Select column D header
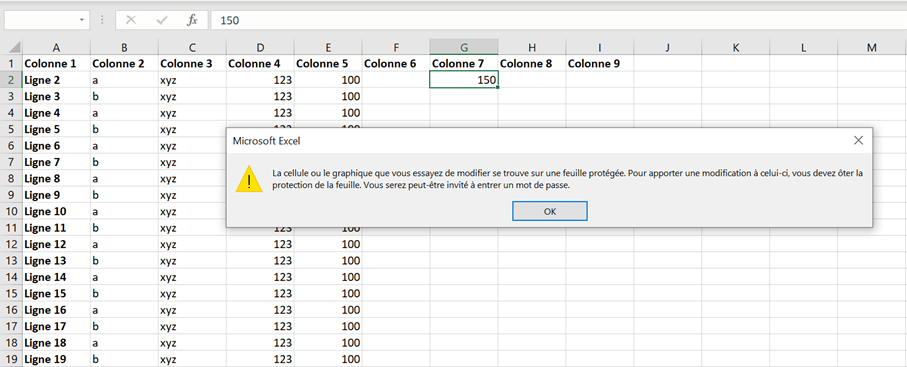 pos(260,47)
